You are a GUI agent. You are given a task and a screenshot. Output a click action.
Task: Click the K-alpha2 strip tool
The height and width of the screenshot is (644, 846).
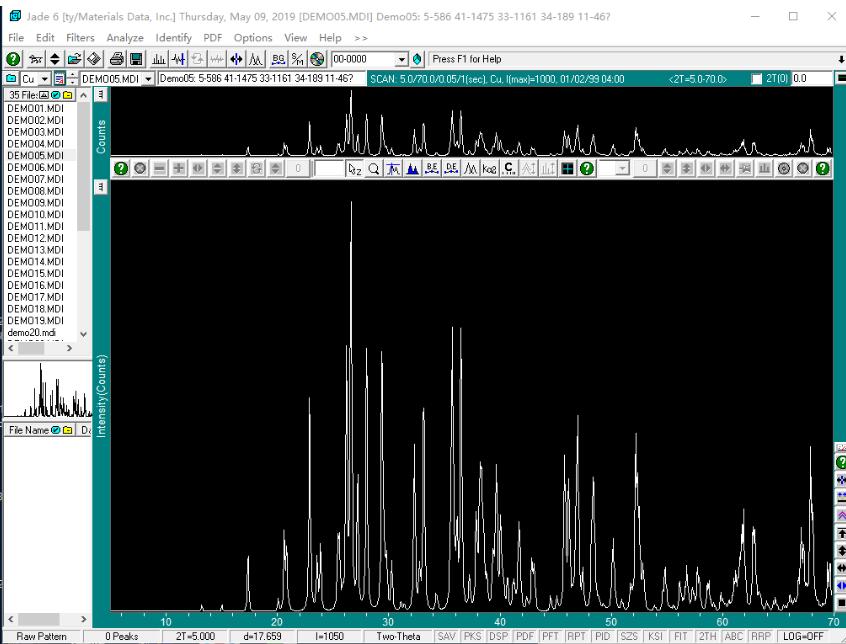point(490,169)
